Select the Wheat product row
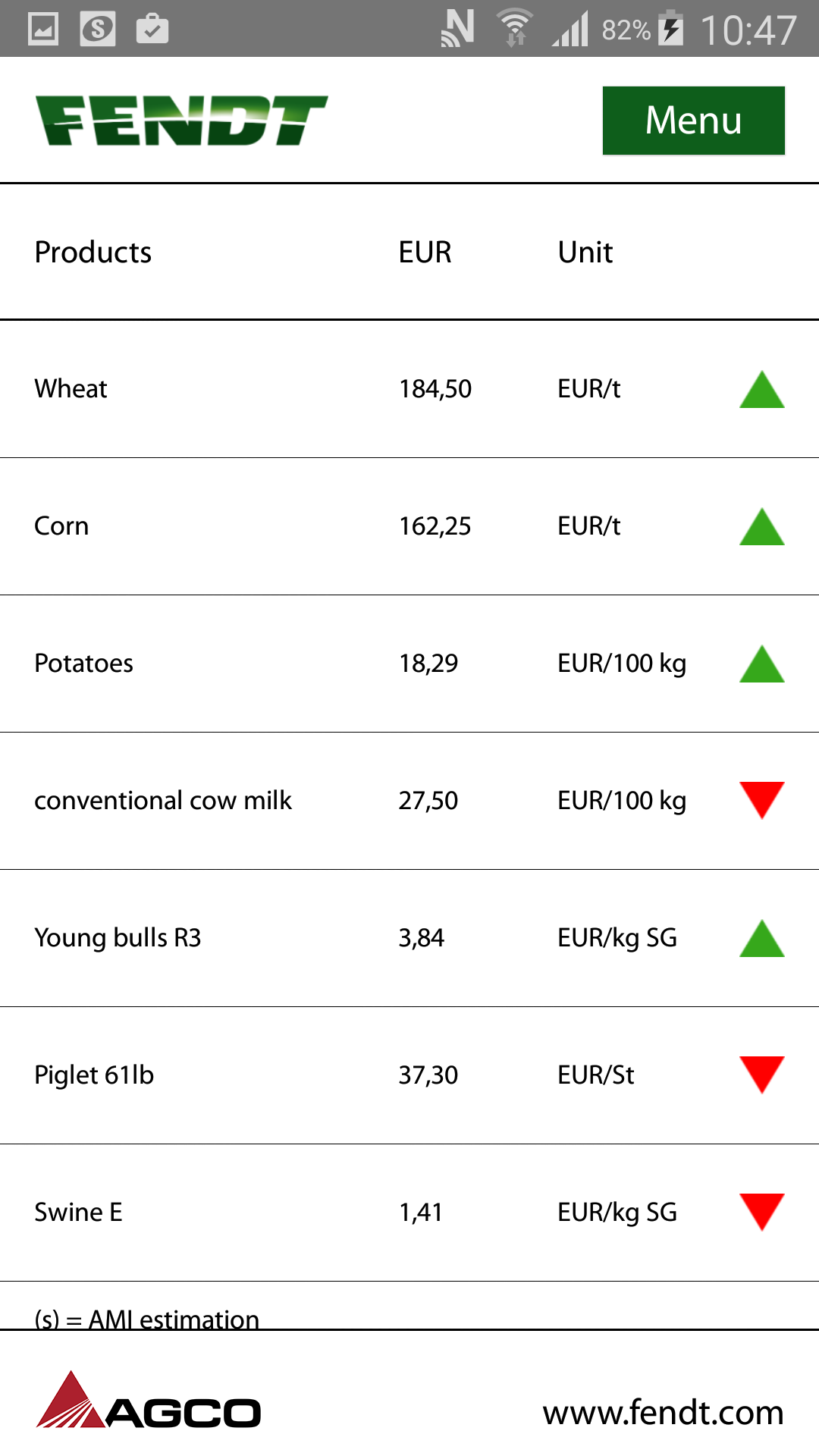Viewport: 819px width, 1456px height. point(71,389)
